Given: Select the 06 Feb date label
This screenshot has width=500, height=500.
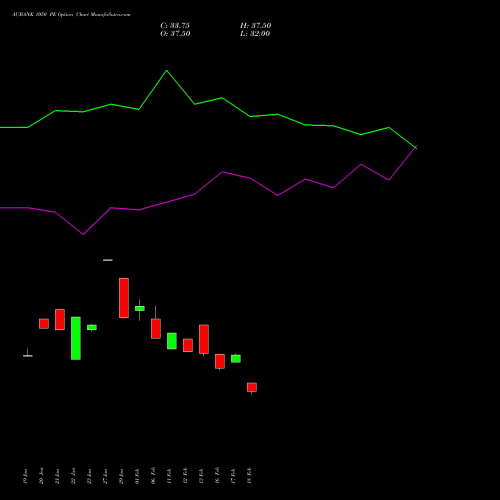Looking at the screenshot, I should [x=153, y=476].
